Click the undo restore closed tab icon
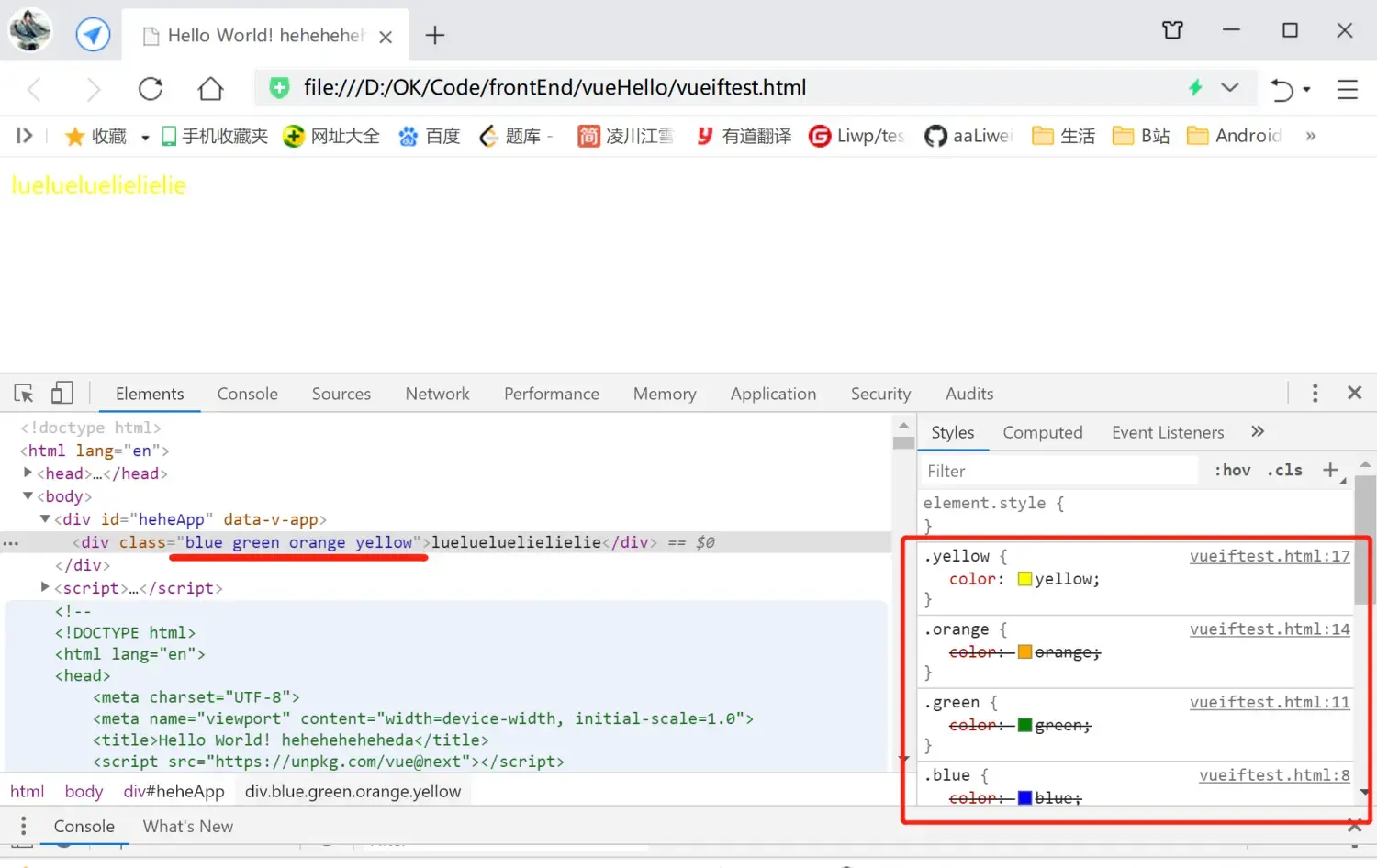 [1282, 89]
